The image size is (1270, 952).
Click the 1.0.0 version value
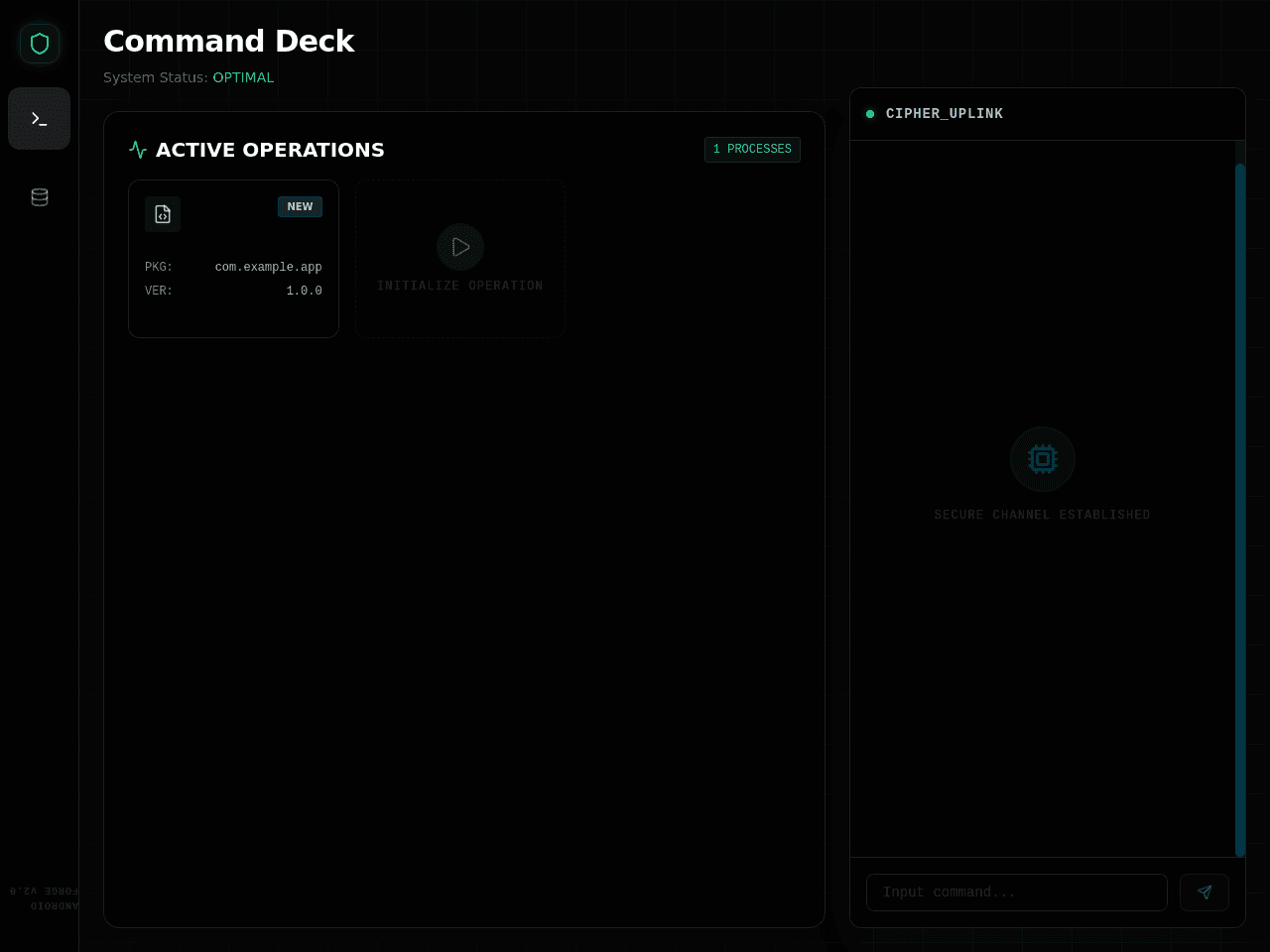tap(305, 291)
